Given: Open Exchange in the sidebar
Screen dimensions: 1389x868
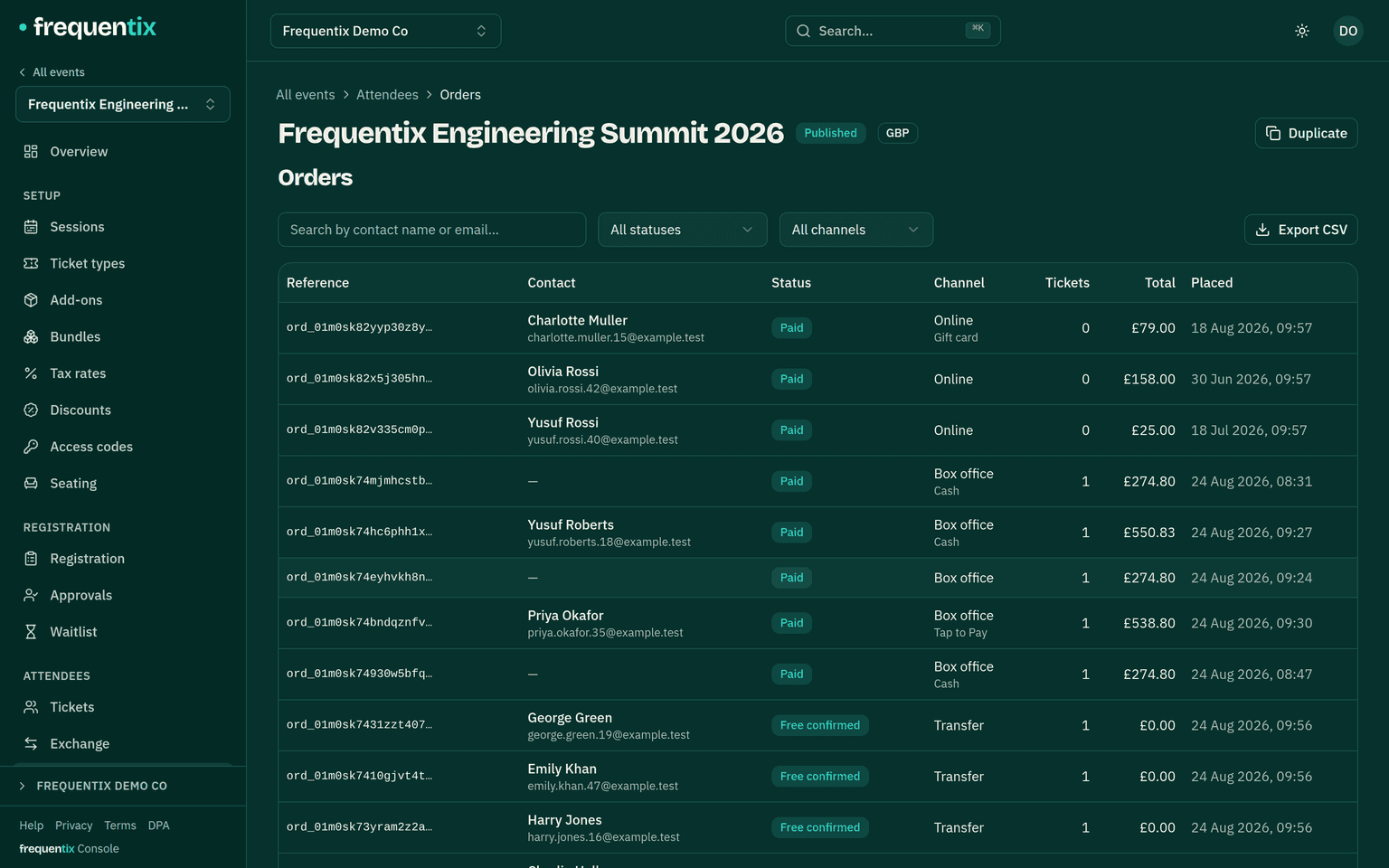Looking at the screenshot, I should coord(123,743).
